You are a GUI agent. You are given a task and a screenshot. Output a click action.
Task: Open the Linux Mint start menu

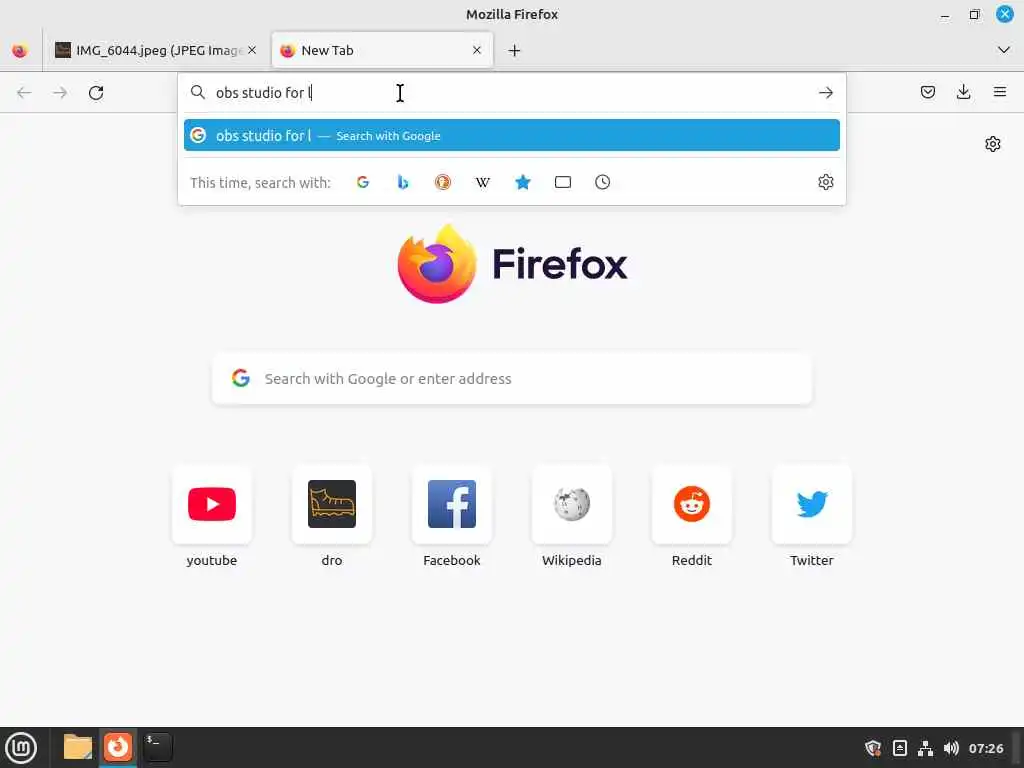(21, 748)
